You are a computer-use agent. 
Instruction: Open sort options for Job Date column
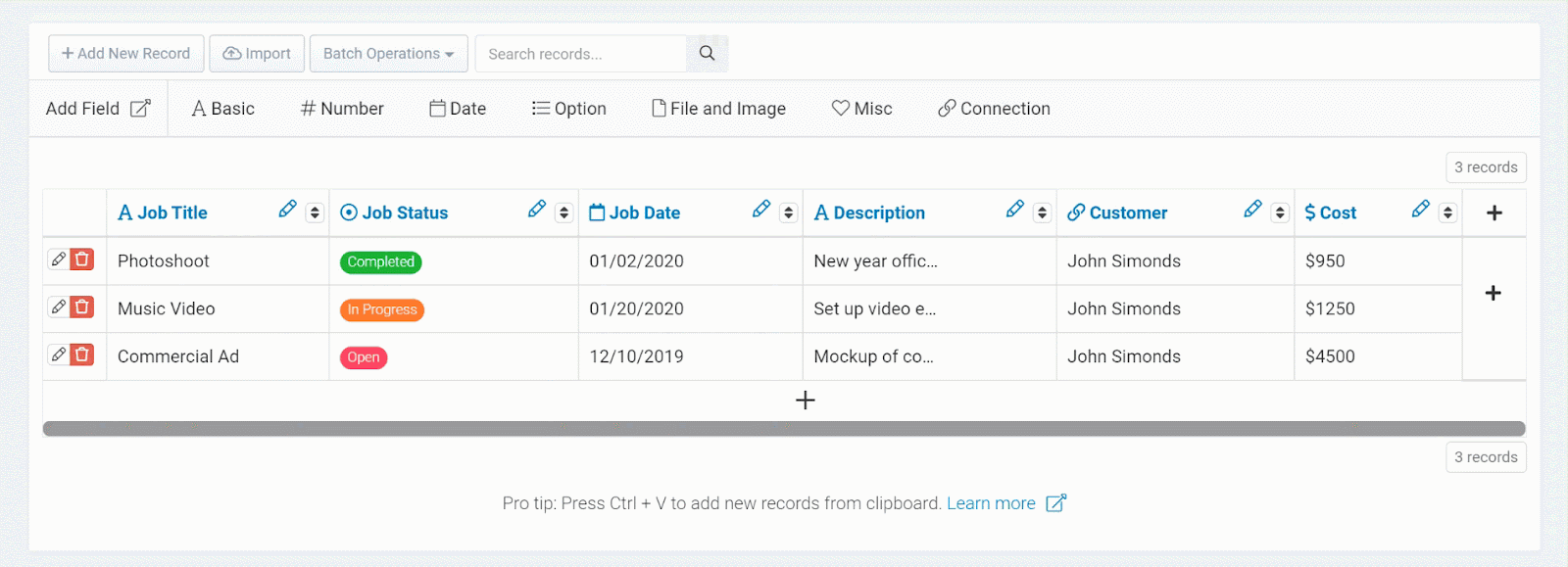788,213
